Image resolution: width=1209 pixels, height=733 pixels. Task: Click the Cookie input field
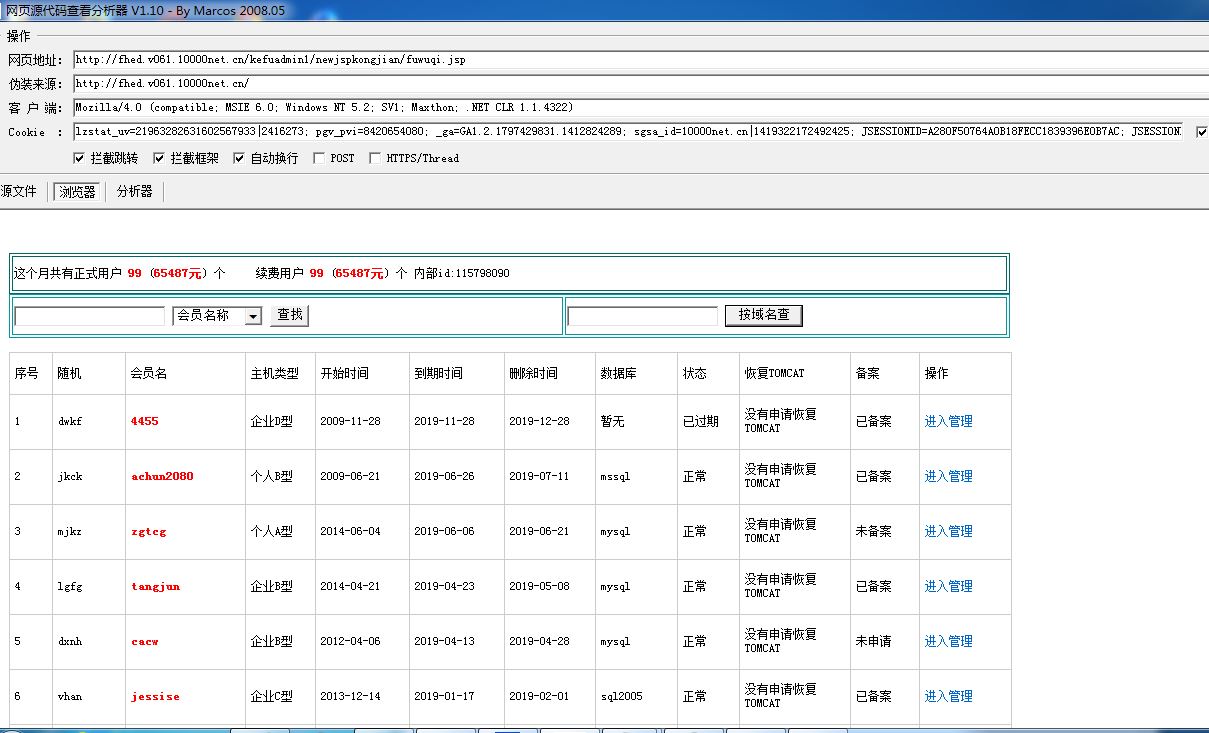pos(629,131)
